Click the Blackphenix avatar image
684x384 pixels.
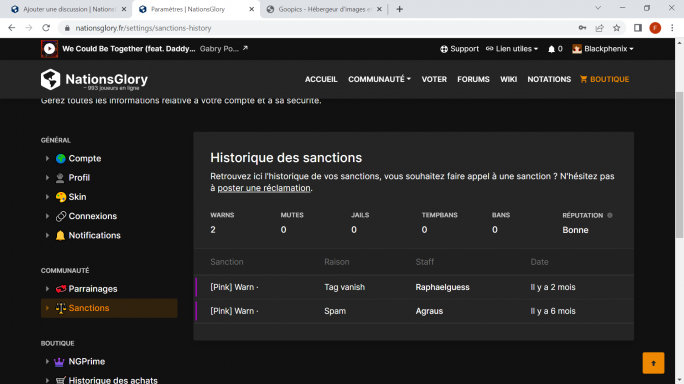click(x=577, y=49)
